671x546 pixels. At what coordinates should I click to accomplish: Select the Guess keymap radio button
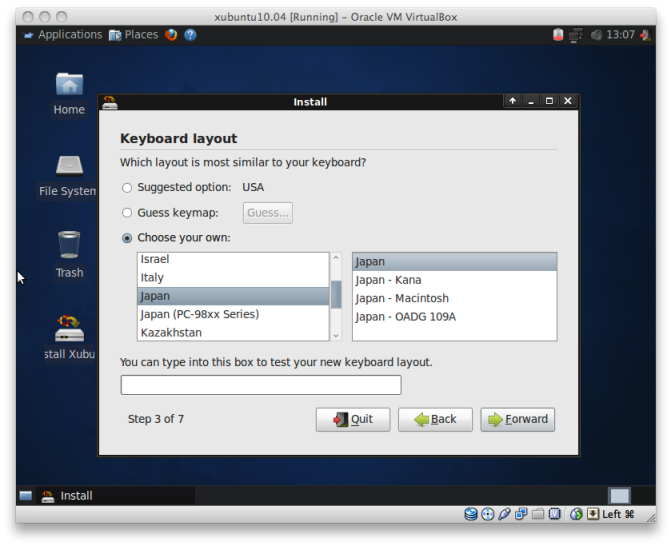pos(127,213)
